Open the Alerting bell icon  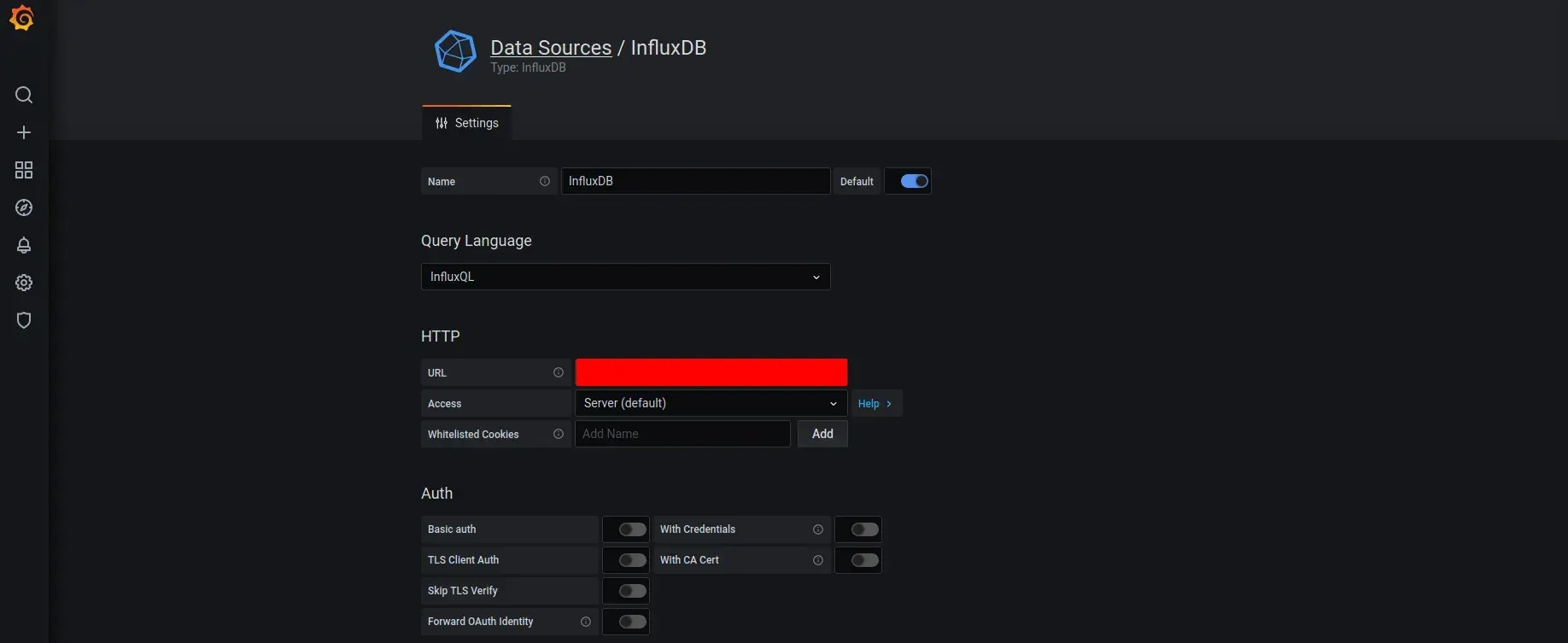24,245
